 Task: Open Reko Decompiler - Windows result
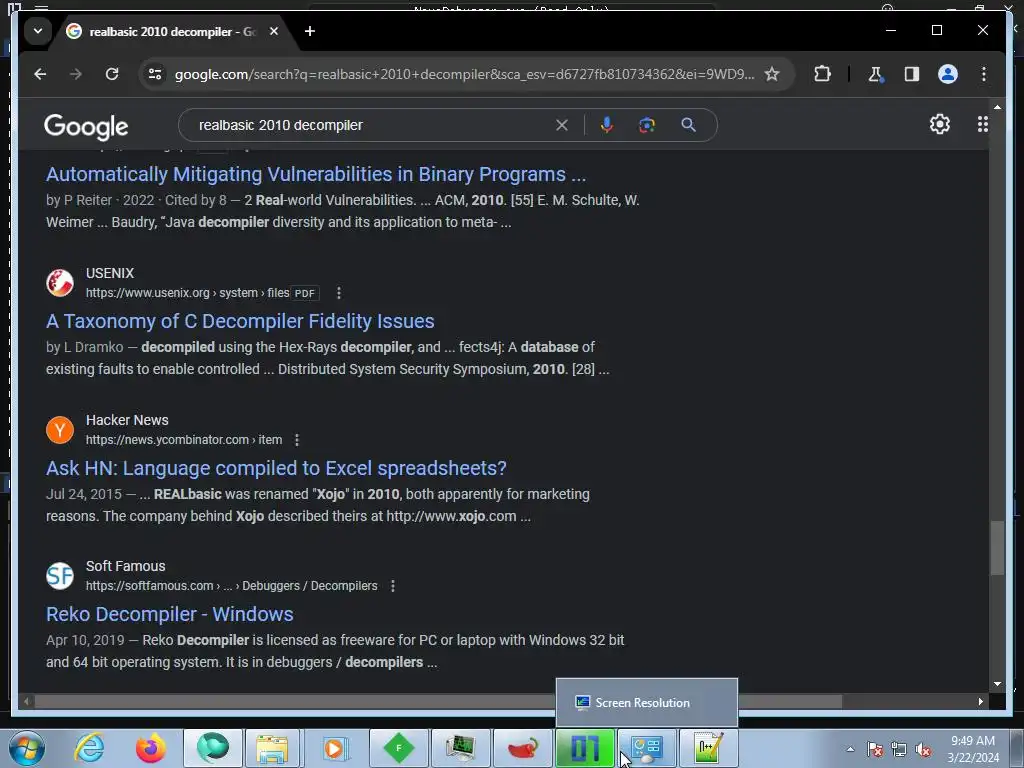tap(170, 615)
